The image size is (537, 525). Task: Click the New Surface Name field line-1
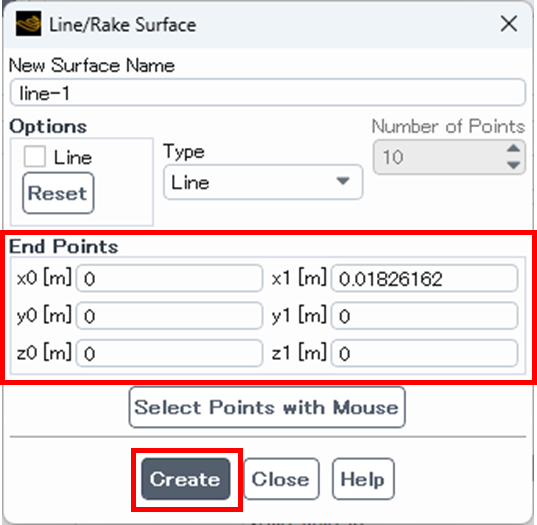point(268,92)
